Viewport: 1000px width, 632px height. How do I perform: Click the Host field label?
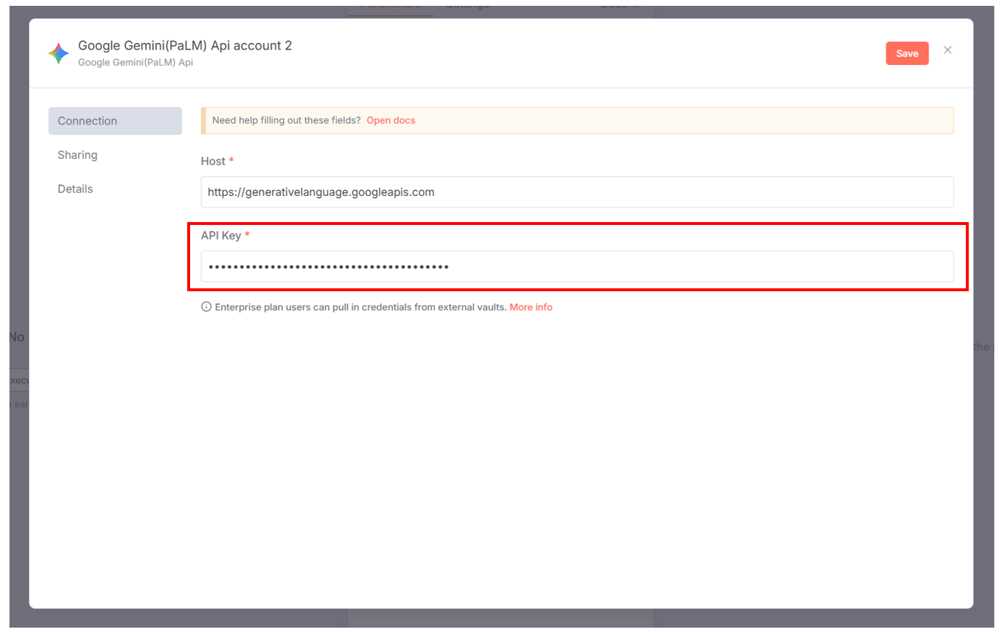pos(212,161)
